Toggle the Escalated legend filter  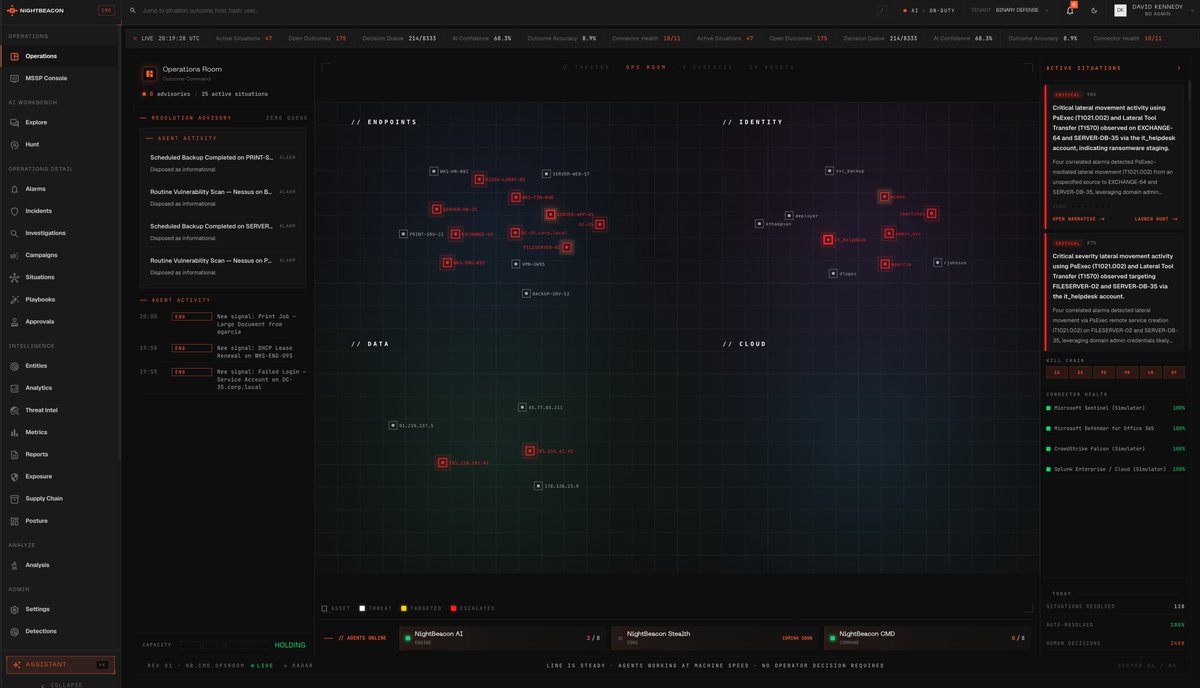pyautogui.click(x=472, y=608)
